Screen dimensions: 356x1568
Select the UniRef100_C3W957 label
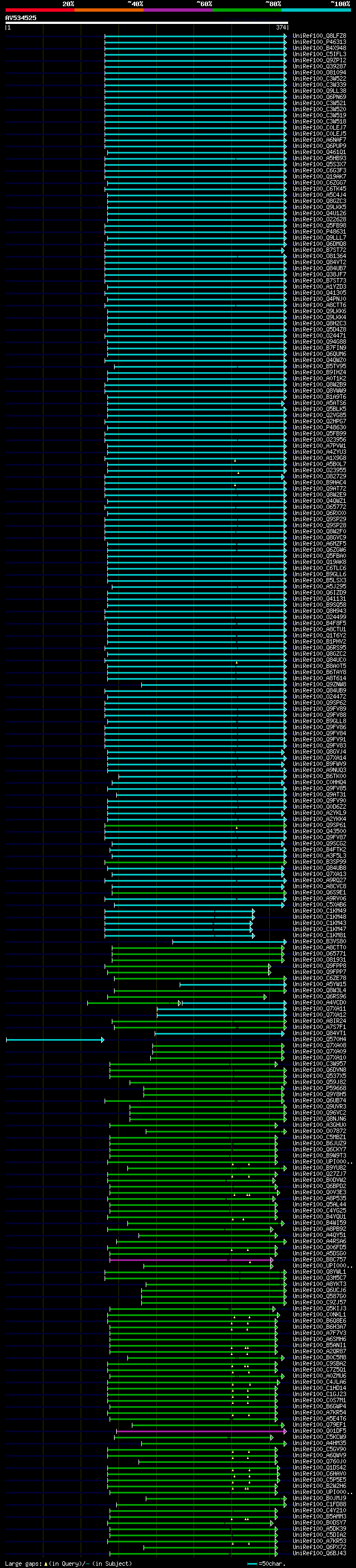click(319, 1064)
